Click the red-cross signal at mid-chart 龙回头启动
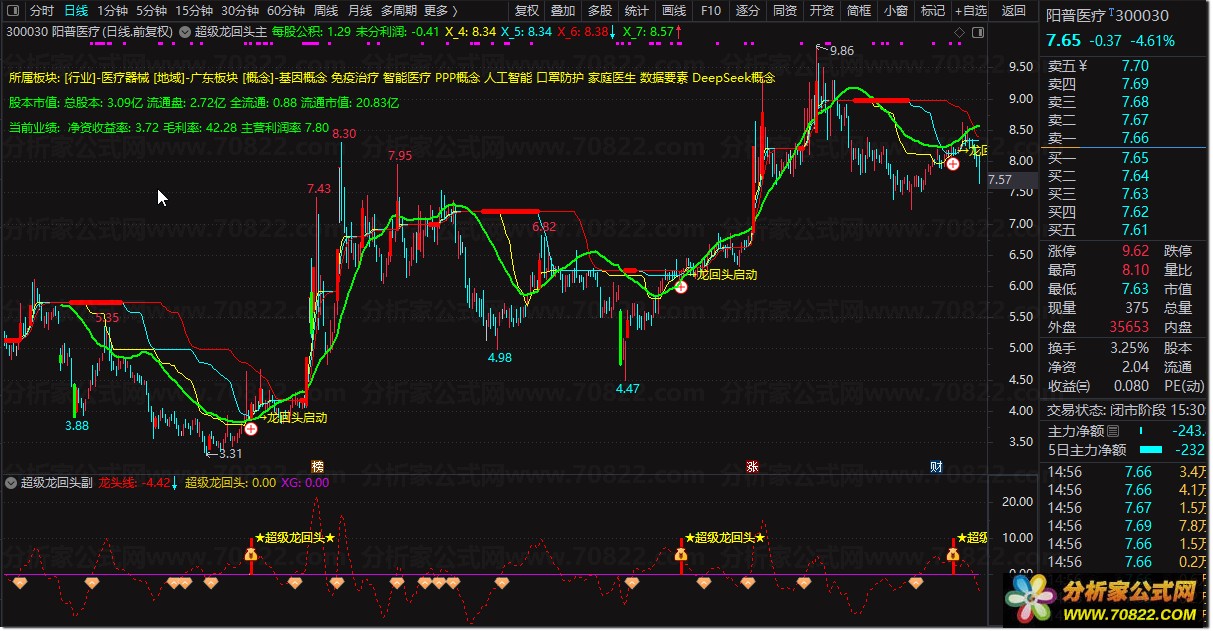1213x631 pixels. pyautogui.click(x=681, y=287)
